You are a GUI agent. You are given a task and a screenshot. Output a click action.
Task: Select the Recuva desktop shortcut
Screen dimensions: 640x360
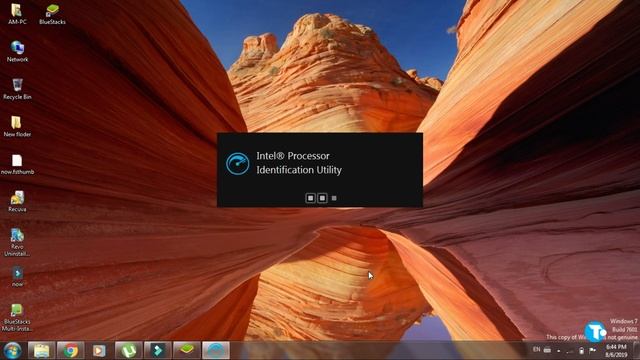click(x=17, y=201)
